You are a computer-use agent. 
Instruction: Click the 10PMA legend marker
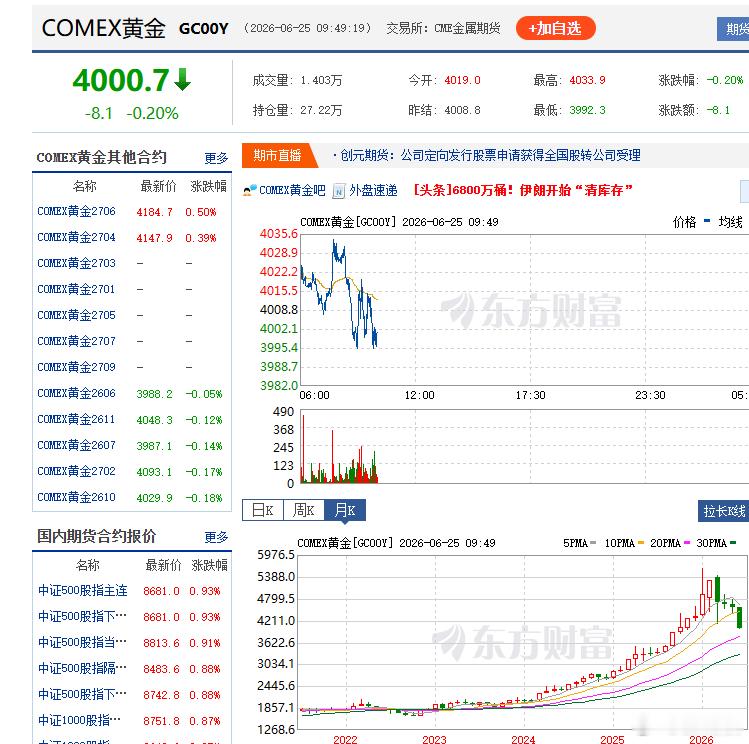641,542
